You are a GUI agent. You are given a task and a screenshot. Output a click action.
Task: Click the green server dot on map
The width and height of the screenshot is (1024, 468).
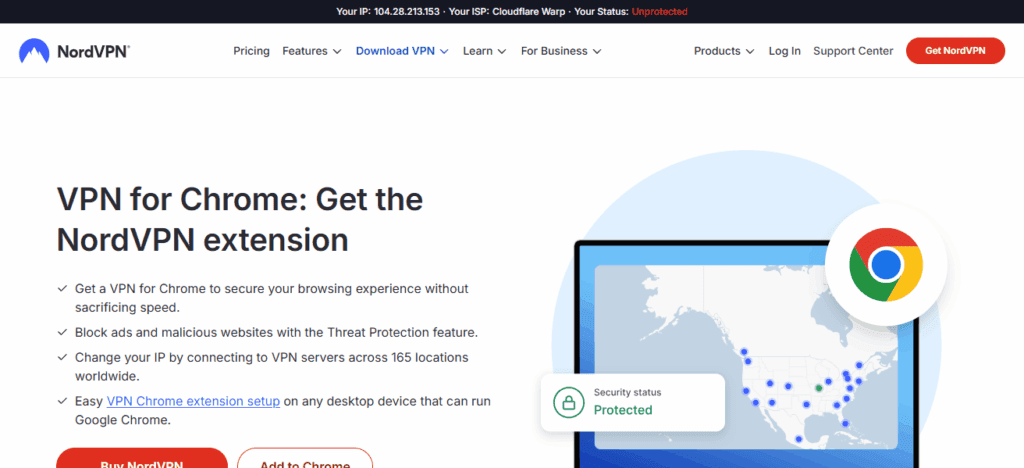(x=817, y=386)
